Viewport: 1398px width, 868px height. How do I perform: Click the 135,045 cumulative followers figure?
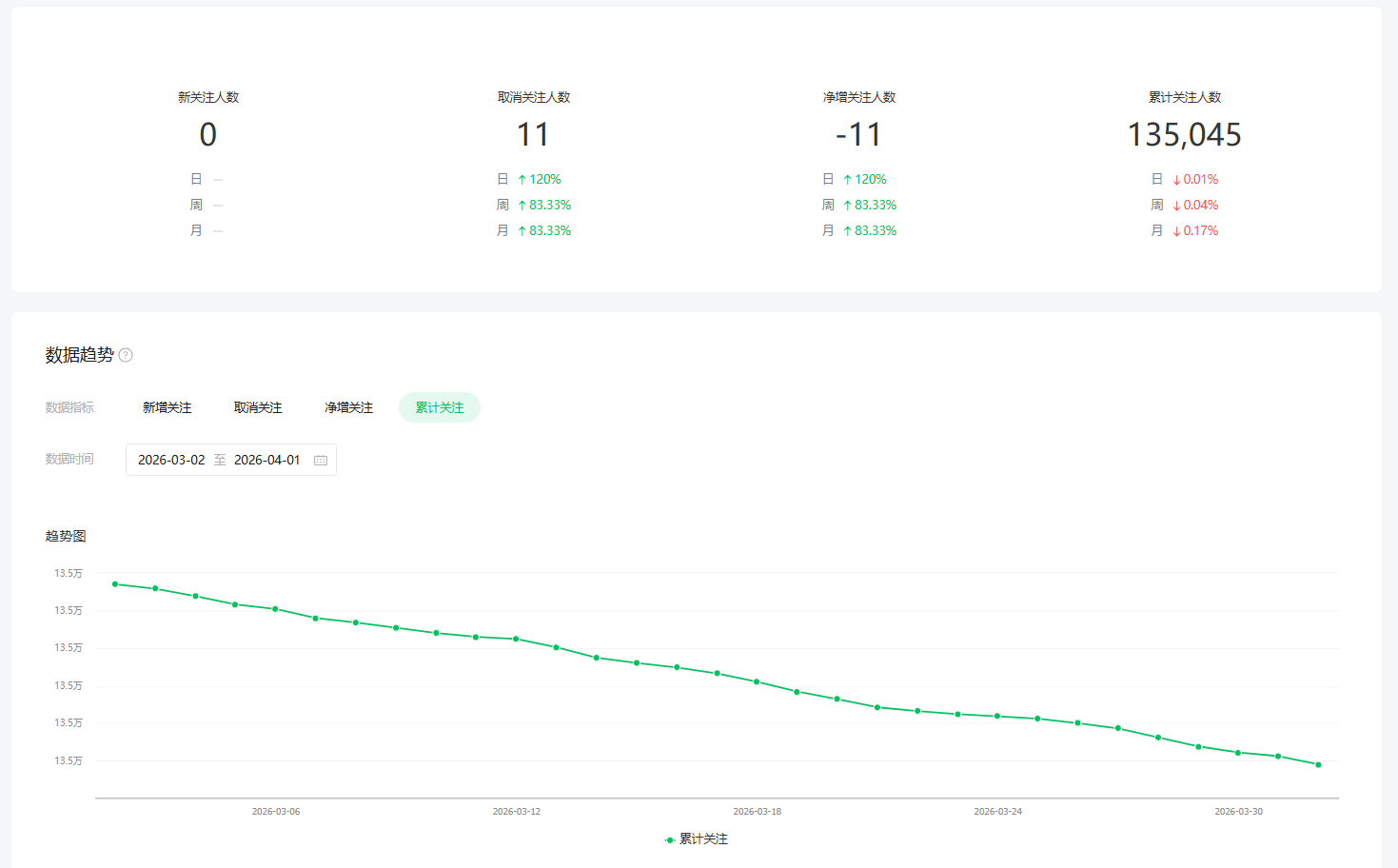point(1184,135)
